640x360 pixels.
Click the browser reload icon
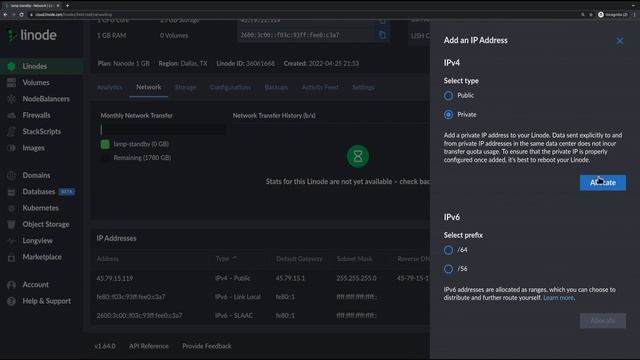21,14
